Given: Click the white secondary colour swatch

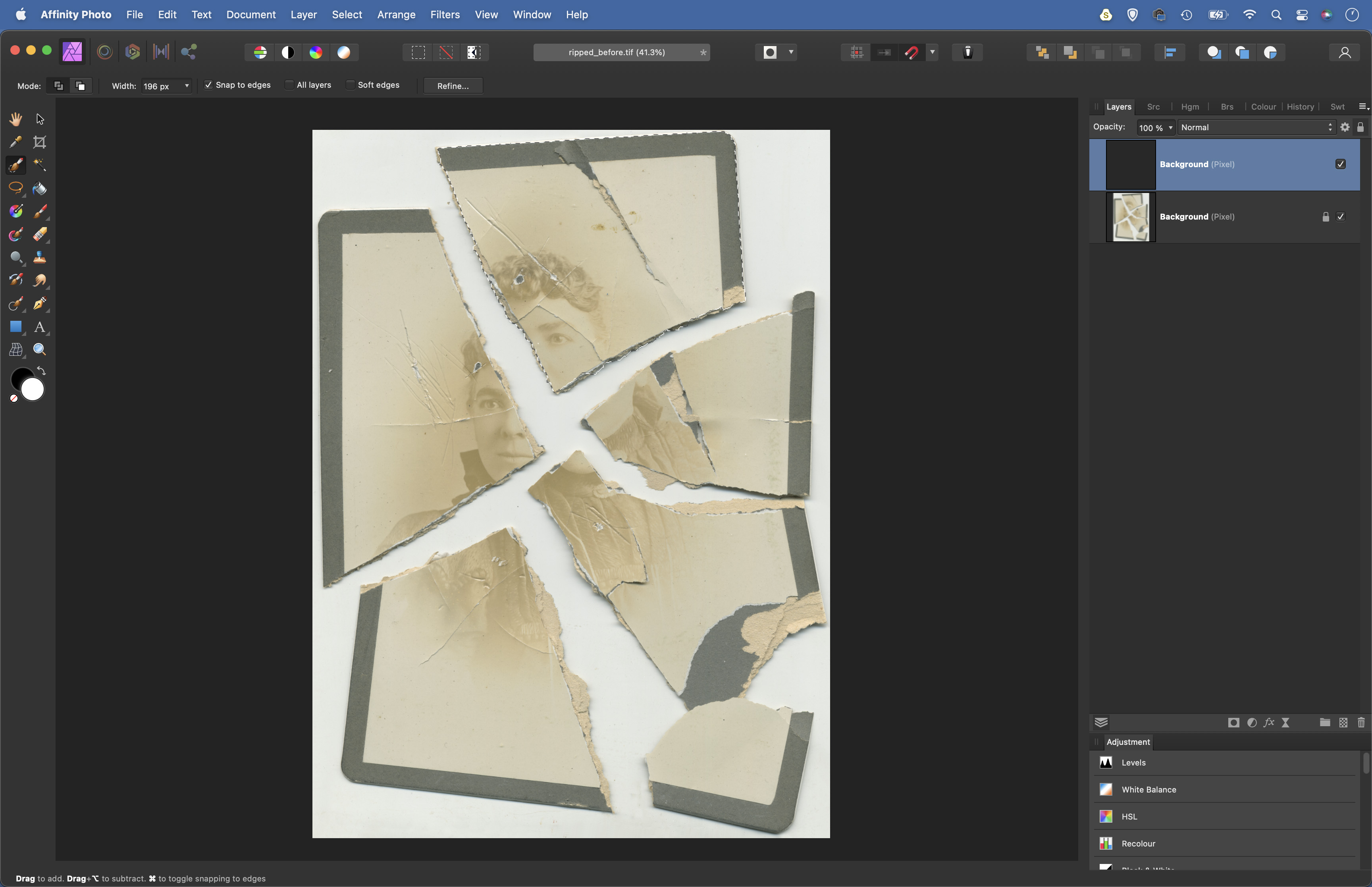Looking at the screenshot, I should [33, 390].
